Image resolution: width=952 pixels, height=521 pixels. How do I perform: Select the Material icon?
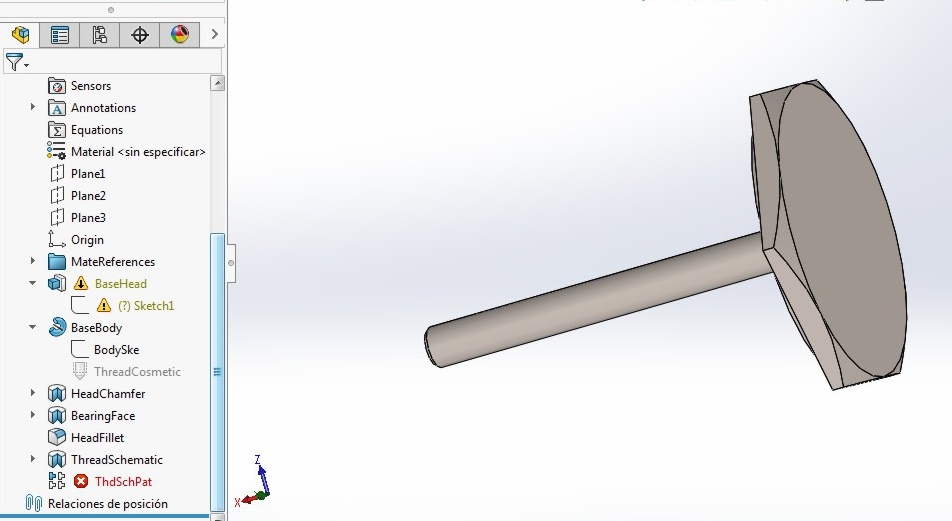(56, 151)
